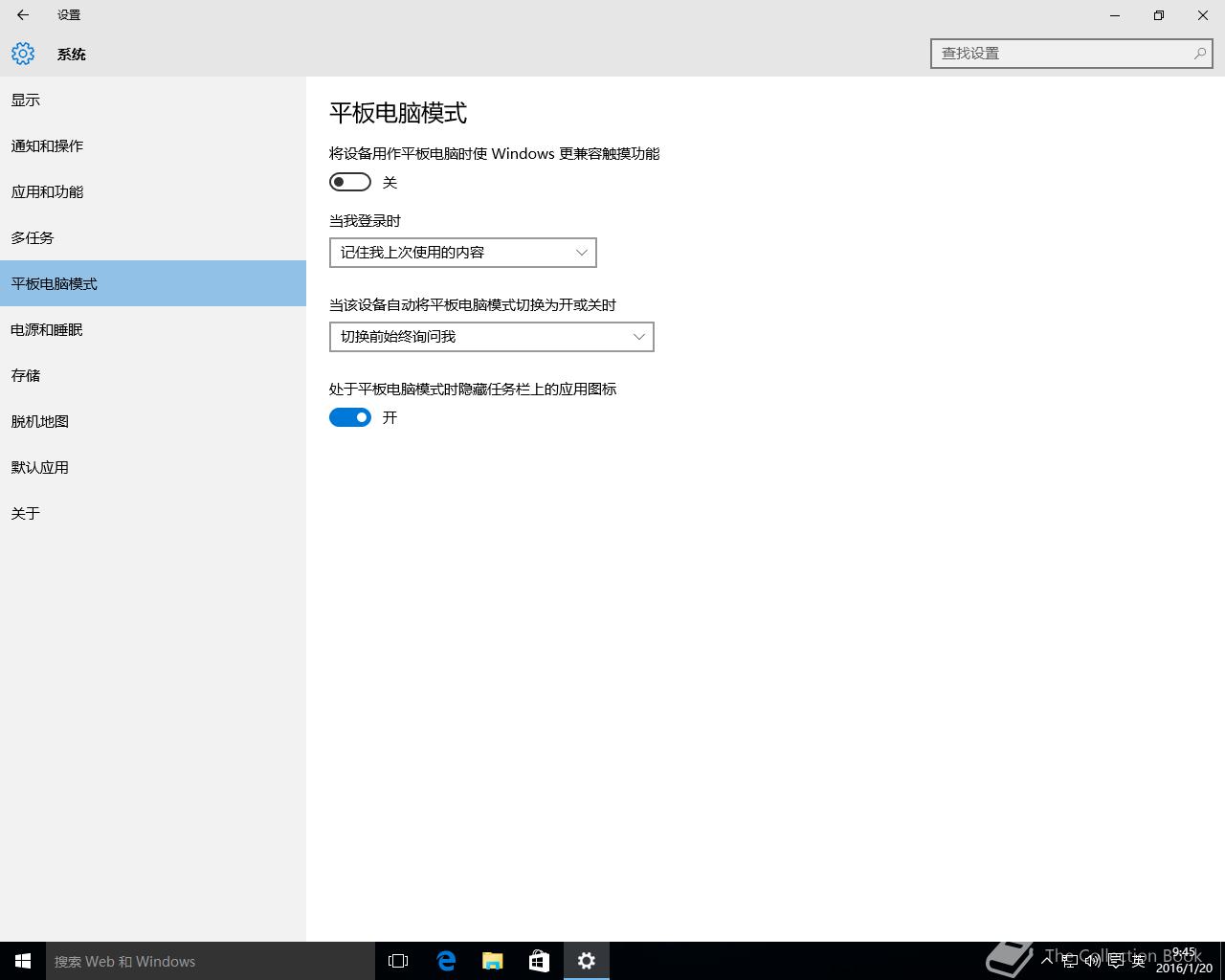This screenshot has height=980, width=1225.
Task: Go to 多任务 settings
Action: click(x=153, y=237)
